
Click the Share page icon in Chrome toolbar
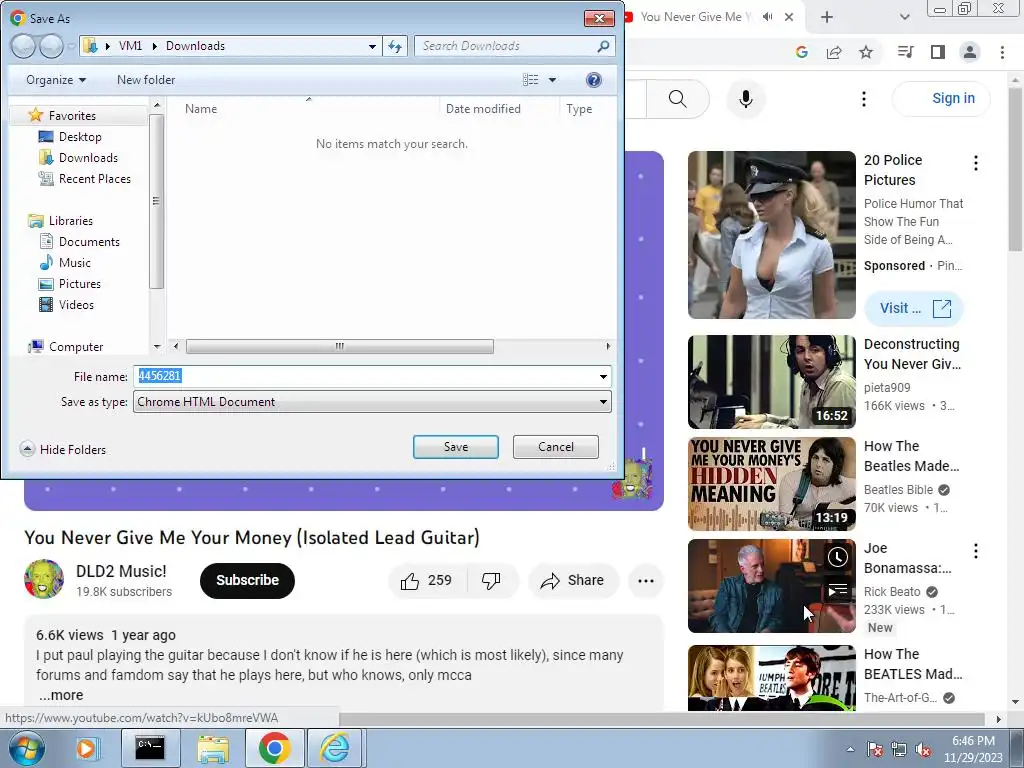coord(834,52)
